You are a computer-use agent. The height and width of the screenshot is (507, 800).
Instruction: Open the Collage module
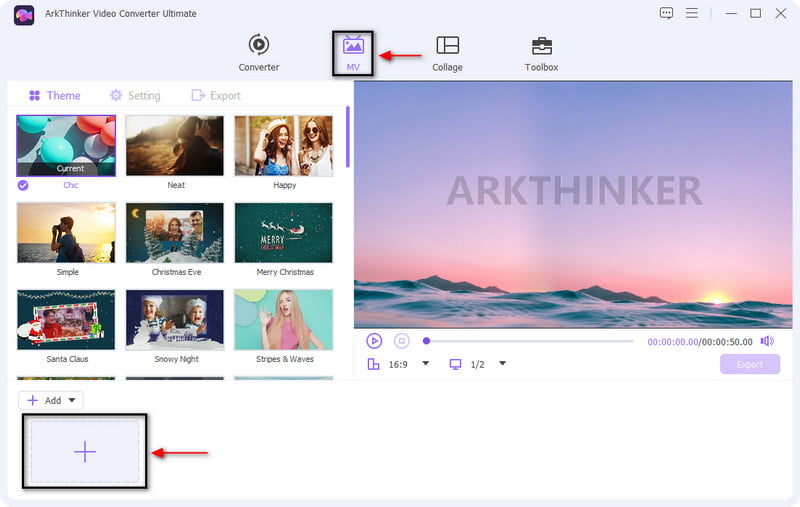[x=447, y=53]
